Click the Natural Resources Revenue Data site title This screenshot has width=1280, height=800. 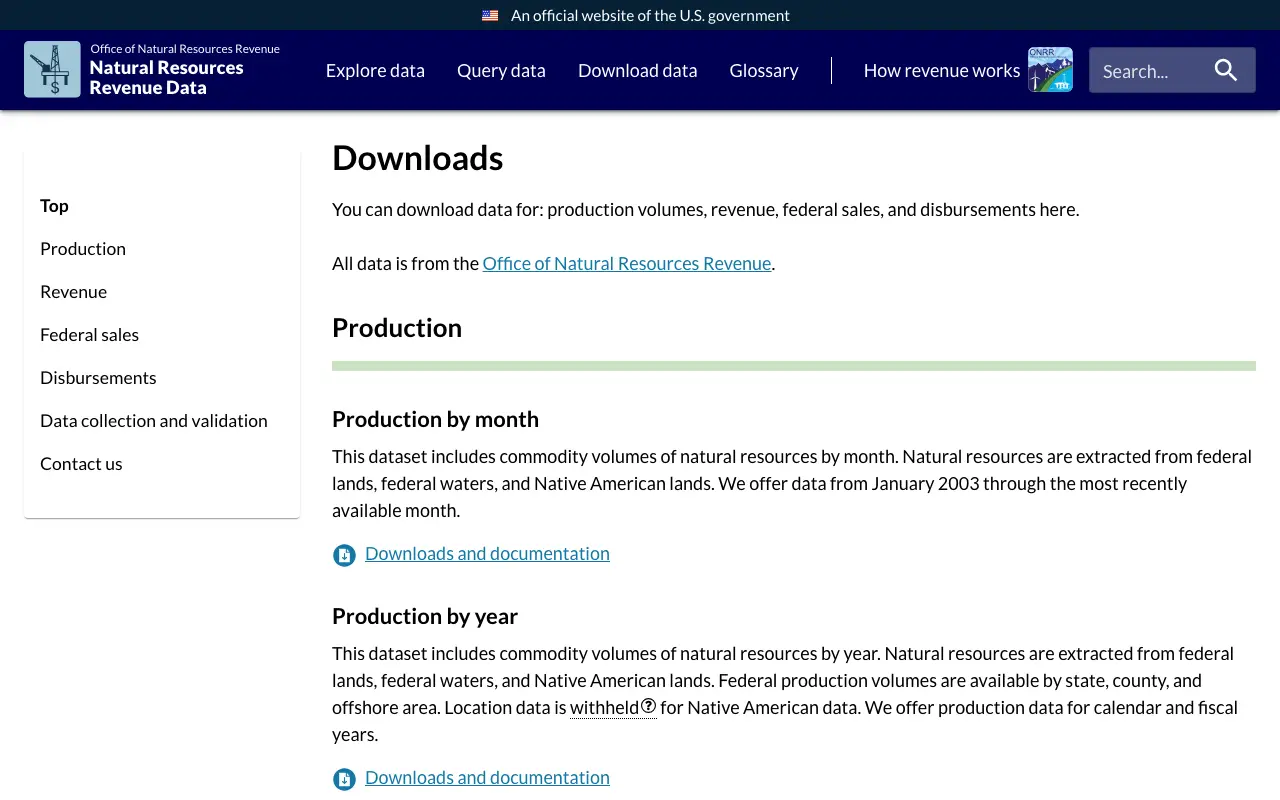(167, 77)
